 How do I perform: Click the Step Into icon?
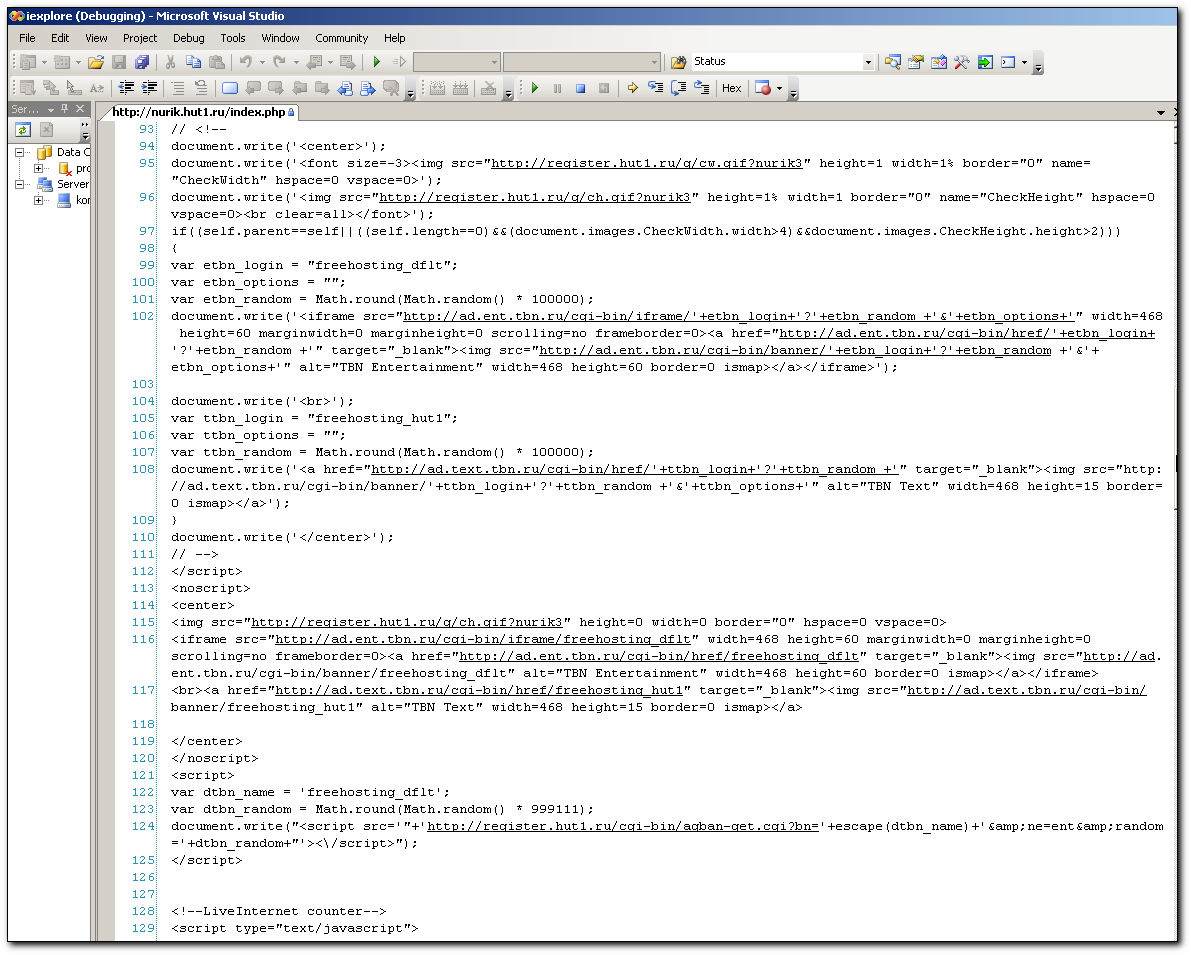pos(656,88)
